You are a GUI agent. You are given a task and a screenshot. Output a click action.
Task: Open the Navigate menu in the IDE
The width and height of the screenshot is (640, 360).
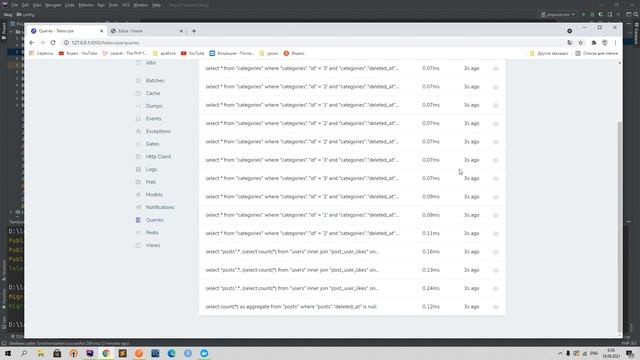coord(53,5)
